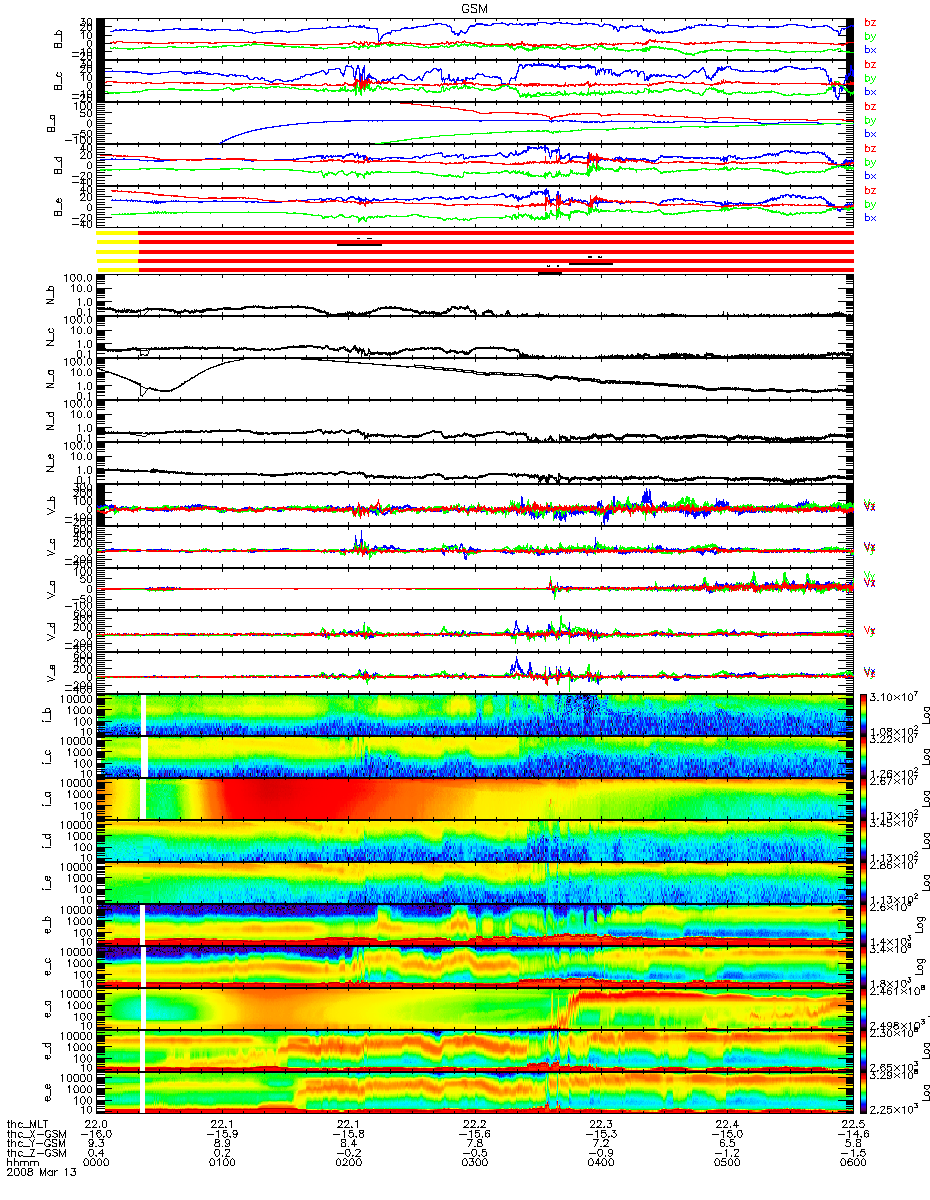Click the 0600 time tick label
The image size is (930, 1200).
(852, 1160)
